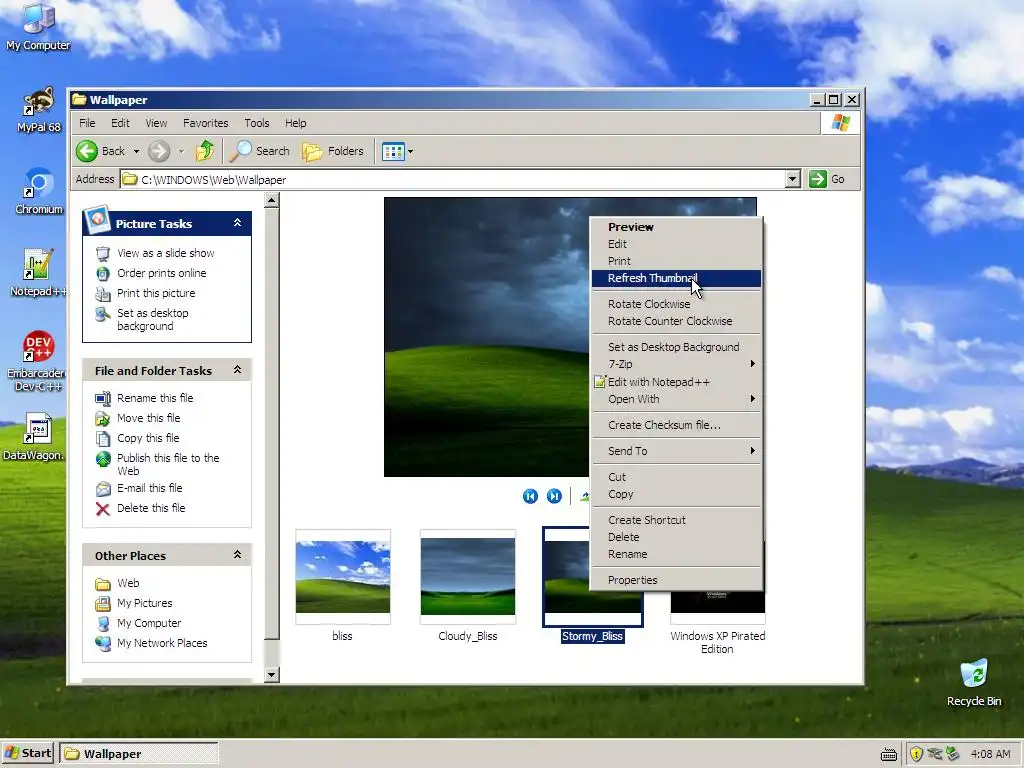Choose Refresh Thumbnail in context menu

point(676,278)
